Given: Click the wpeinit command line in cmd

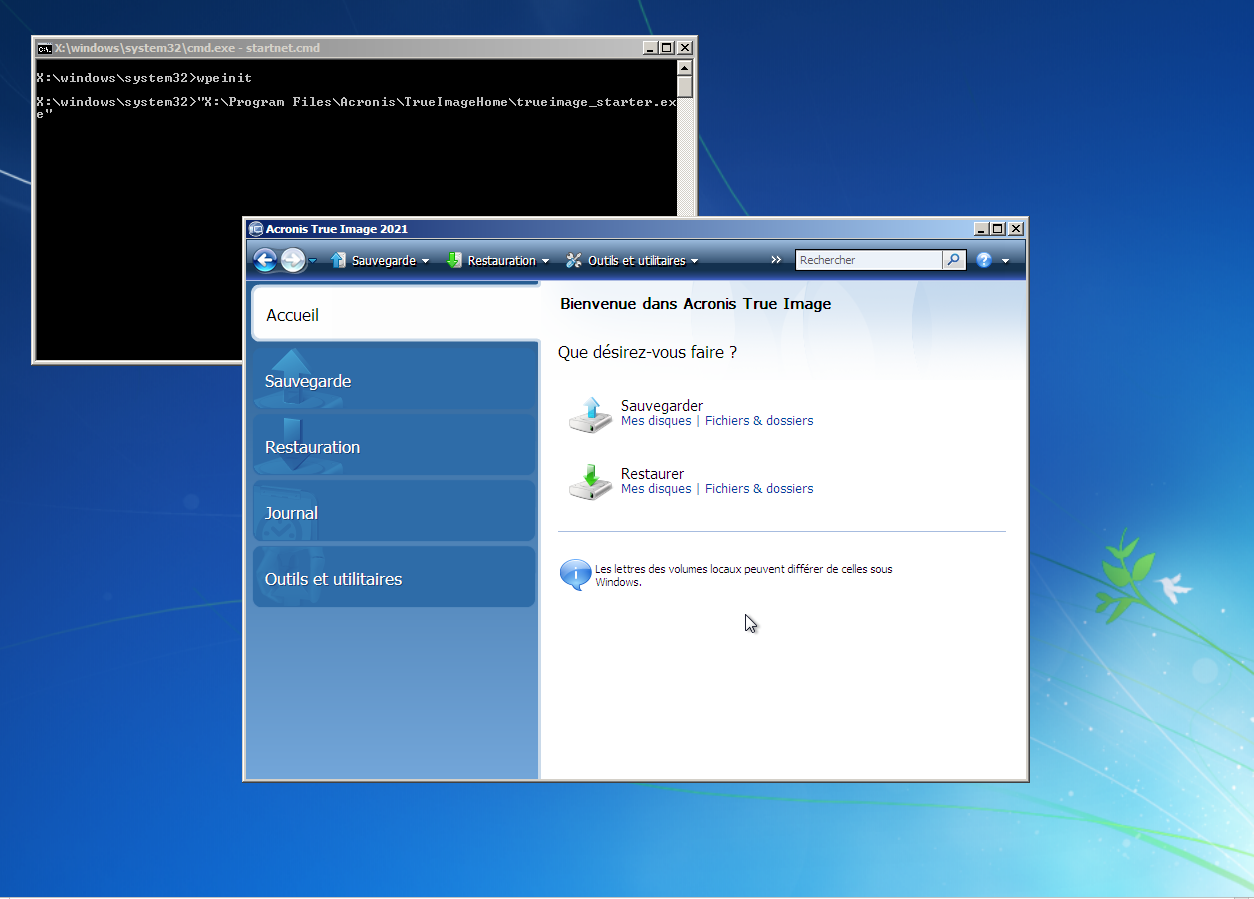Looking at the screenshot, I should pos(144,77).
